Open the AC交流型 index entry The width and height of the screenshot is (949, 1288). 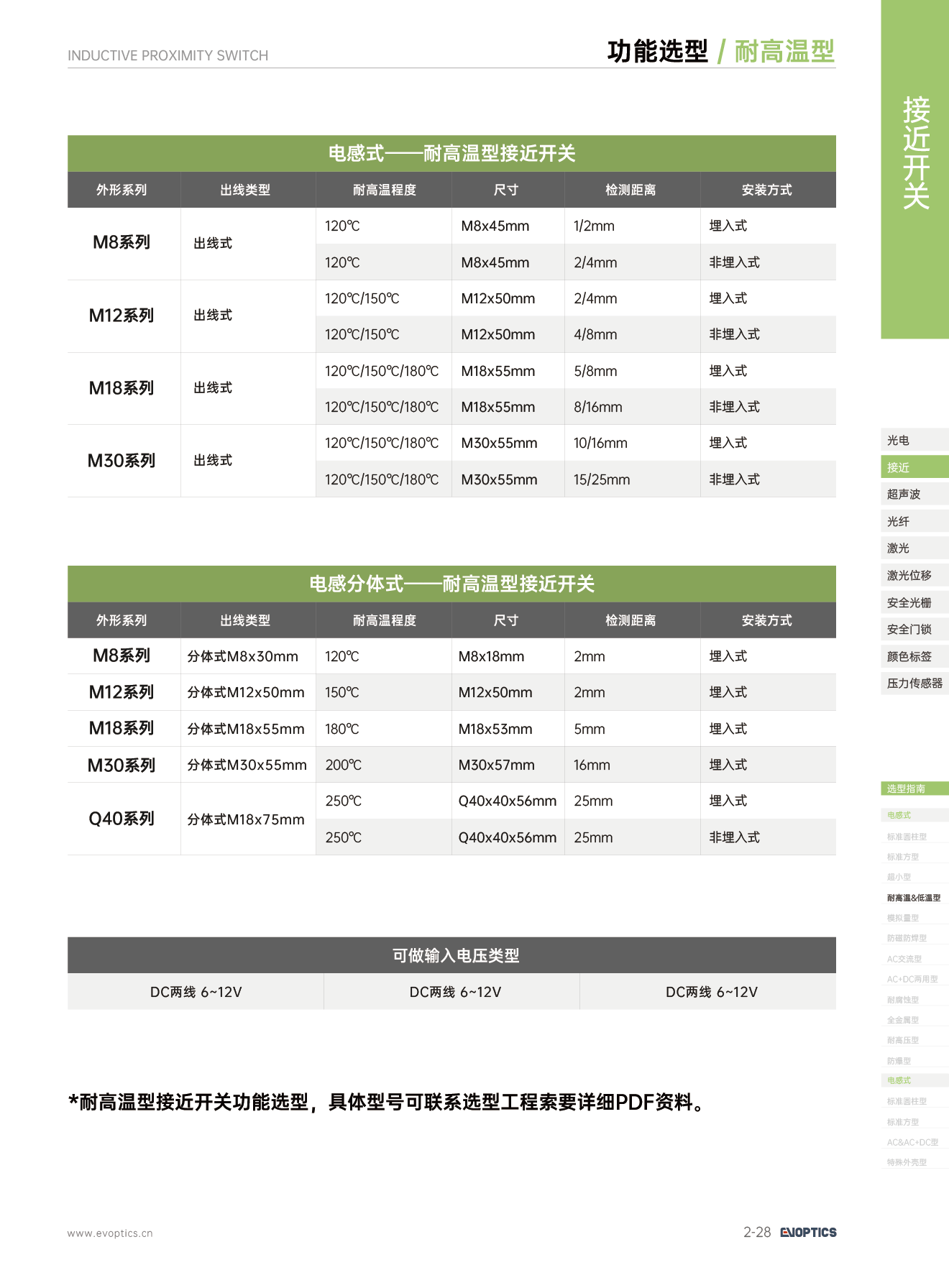click(x=904, y=959)
